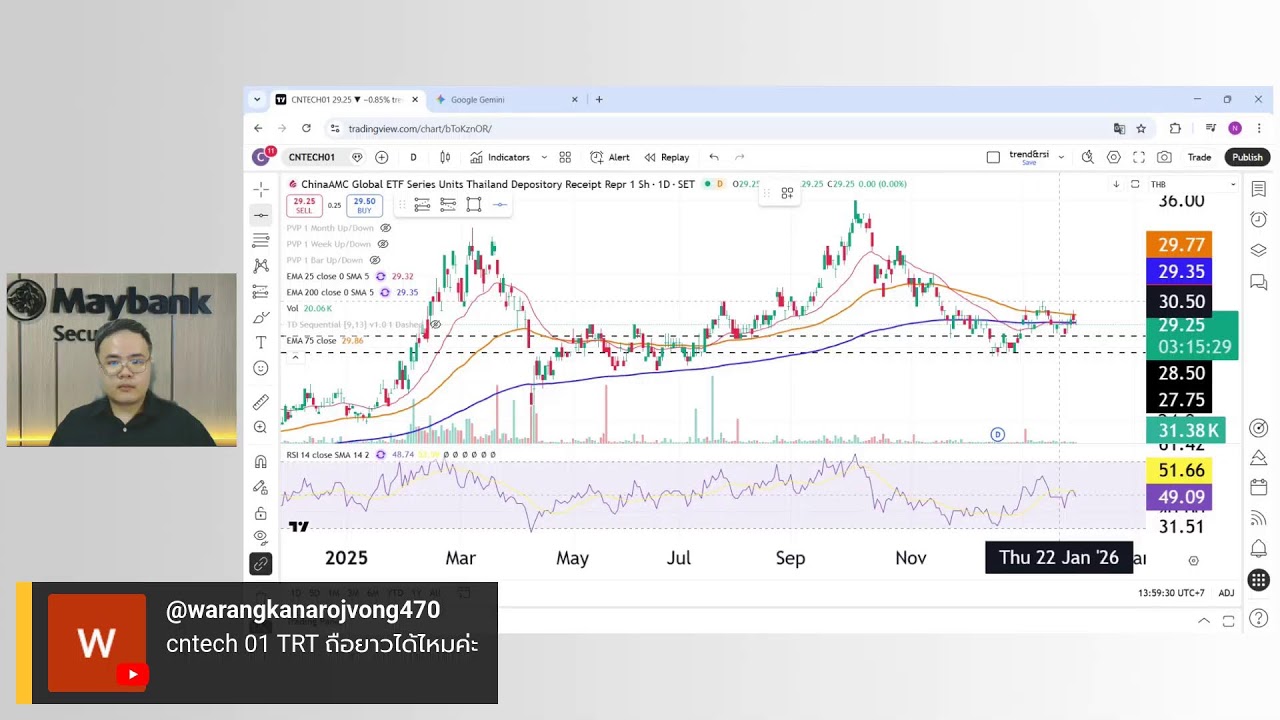Open the Trade panel
Screen dimensions: 1280x720
[1199, 157]
